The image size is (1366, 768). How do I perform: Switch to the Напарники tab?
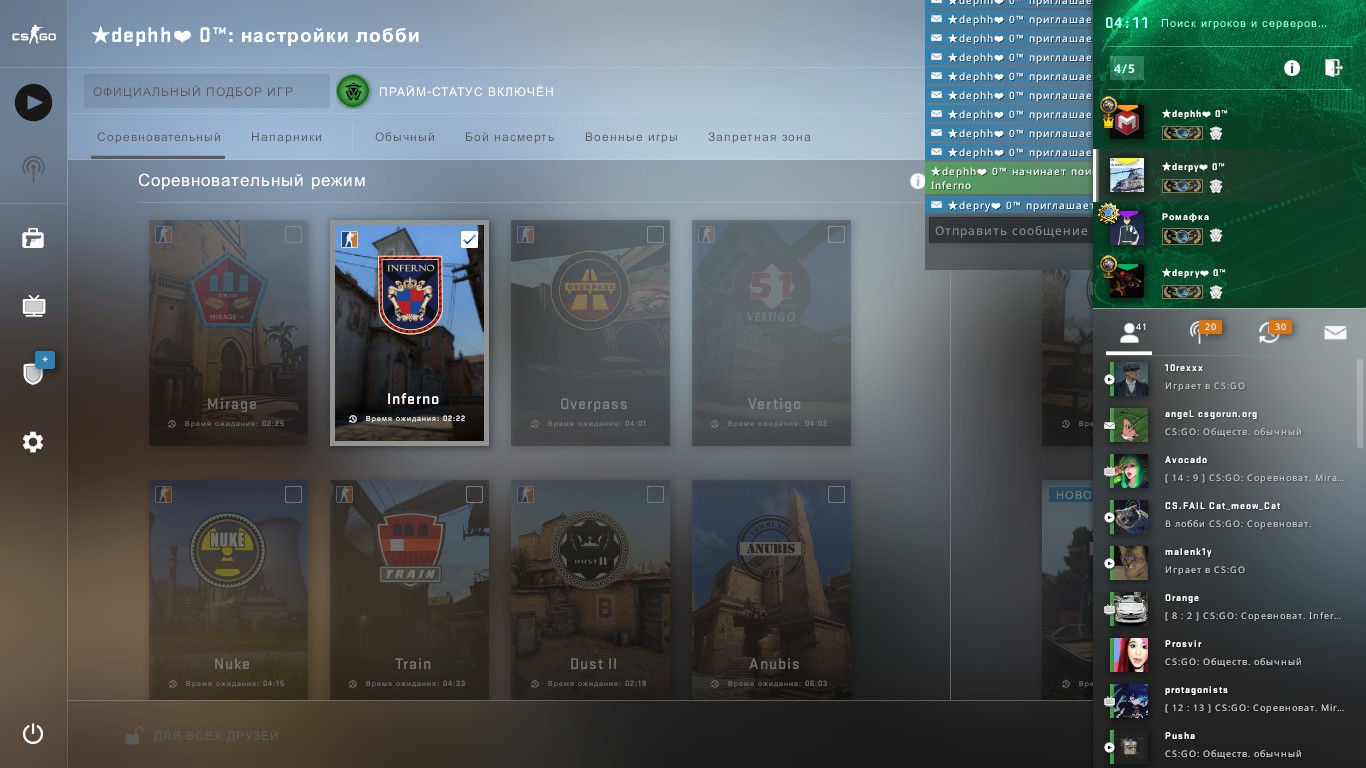[287, 137]
